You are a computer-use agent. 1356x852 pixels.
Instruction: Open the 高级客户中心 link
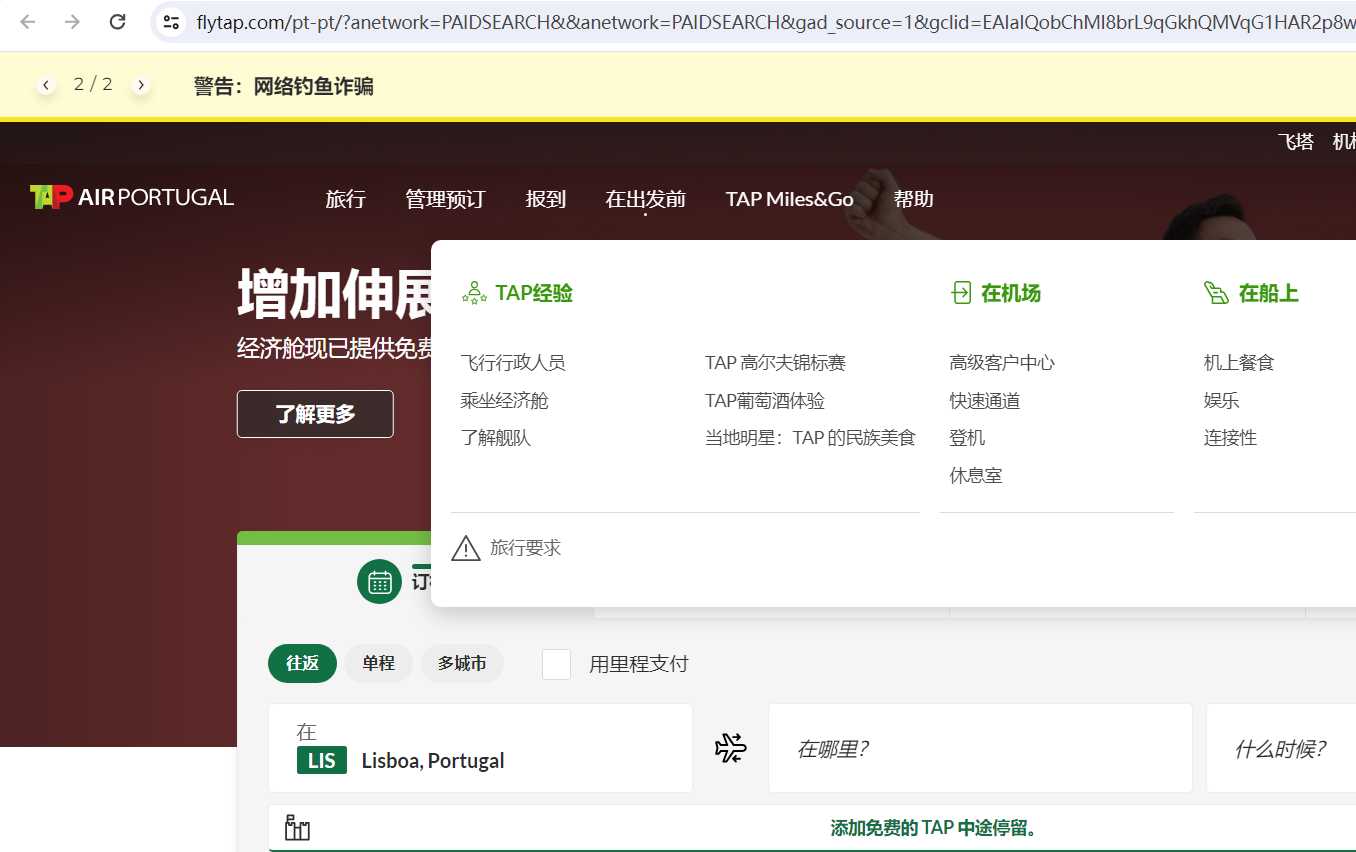tap(1002, 363)
